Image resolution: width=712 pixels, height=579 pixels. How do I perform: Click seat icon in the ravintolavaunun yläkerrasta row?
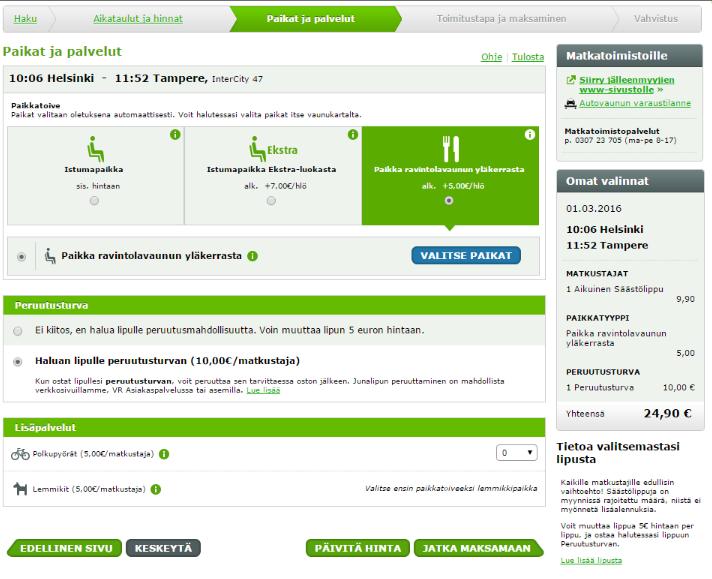(50, 256)
